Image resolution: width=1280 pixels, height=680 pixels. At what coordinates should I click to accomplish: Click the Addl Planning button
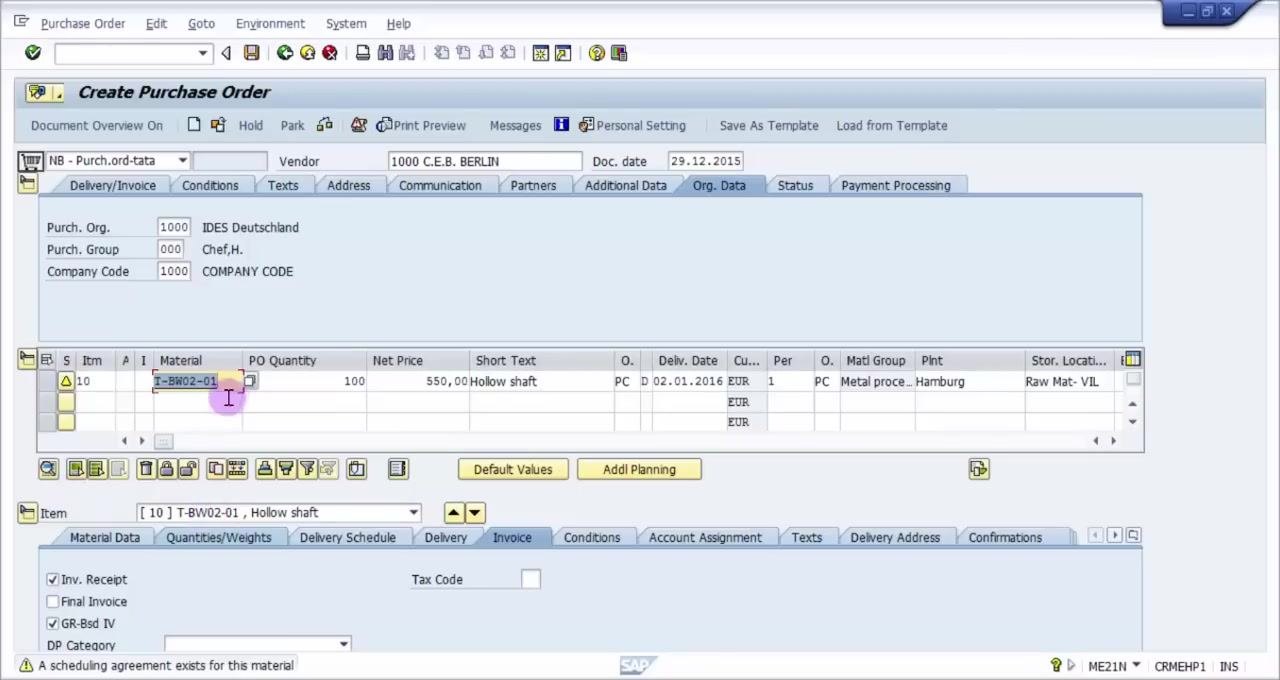[x=639, y=469]
